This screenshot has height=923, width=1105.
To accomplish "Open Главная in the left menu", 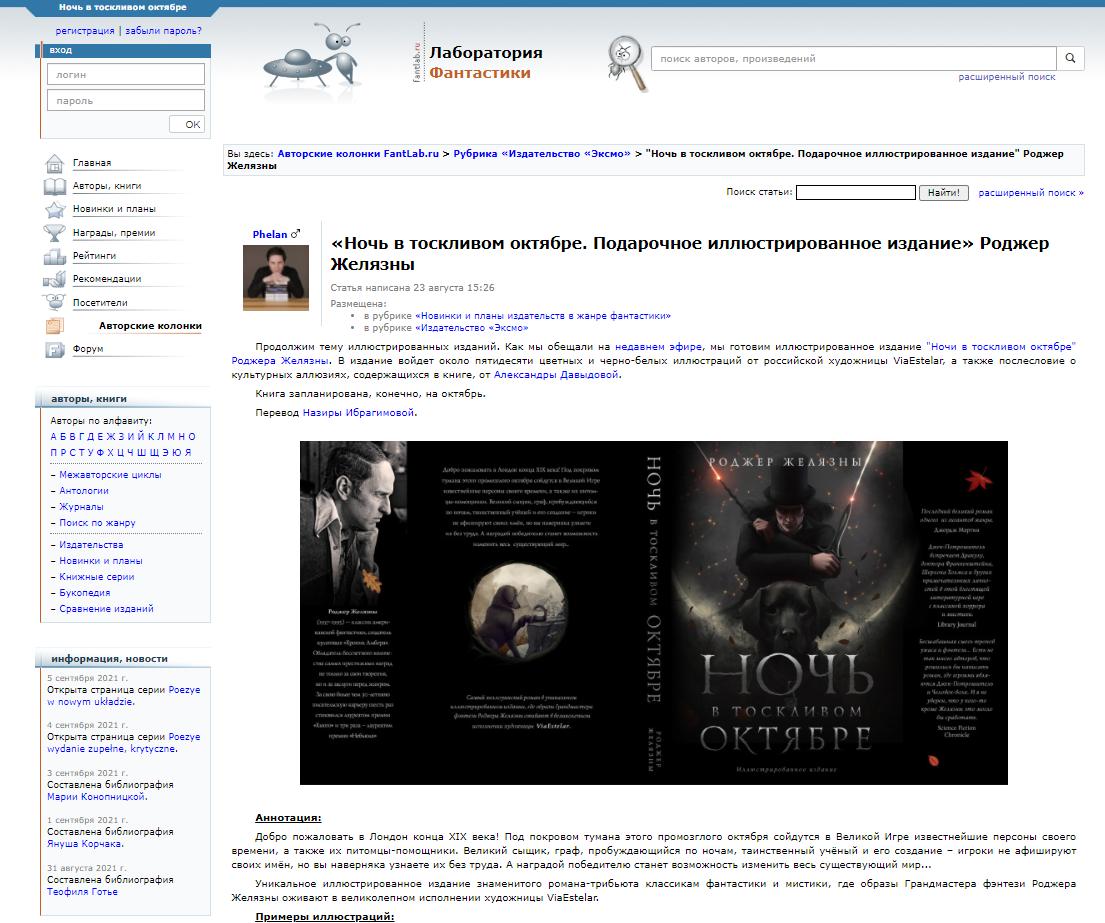I will 92,163.
